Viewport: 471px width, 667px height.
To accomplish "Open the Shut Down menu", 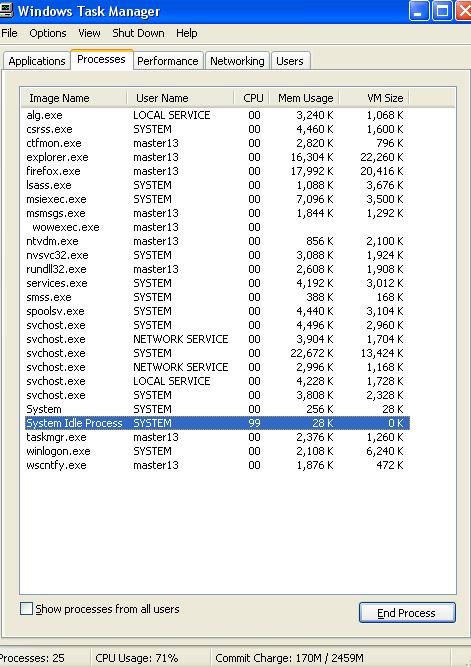I will click(138, 33).
